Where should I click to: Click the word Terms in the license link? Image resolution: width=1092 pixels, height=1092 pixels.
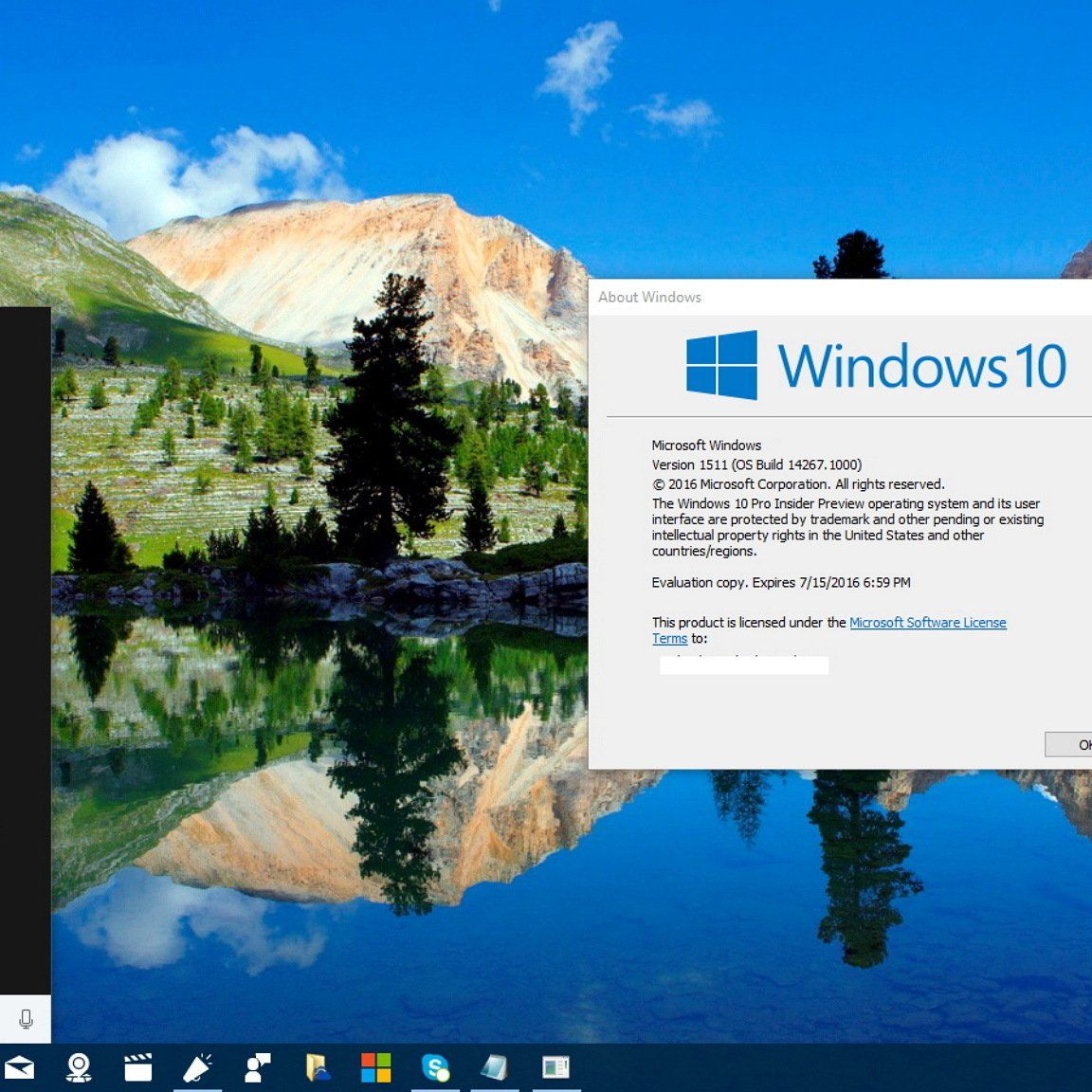[669, 639]
